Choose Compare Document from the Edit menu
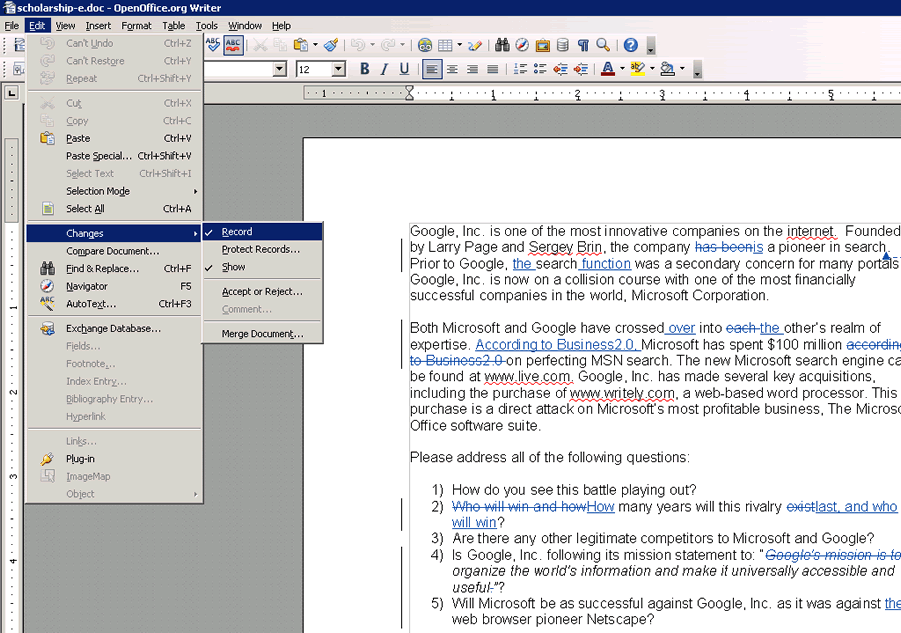This screenshot has height=633, width=901. 114,251
